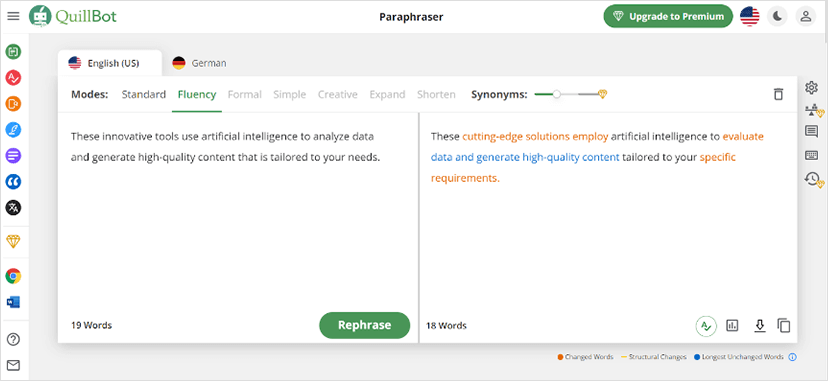Image resolution: width=828 pixels, height=381 pixels.
Task: Open the Translator sidebar icon
Action: (13, 207)
